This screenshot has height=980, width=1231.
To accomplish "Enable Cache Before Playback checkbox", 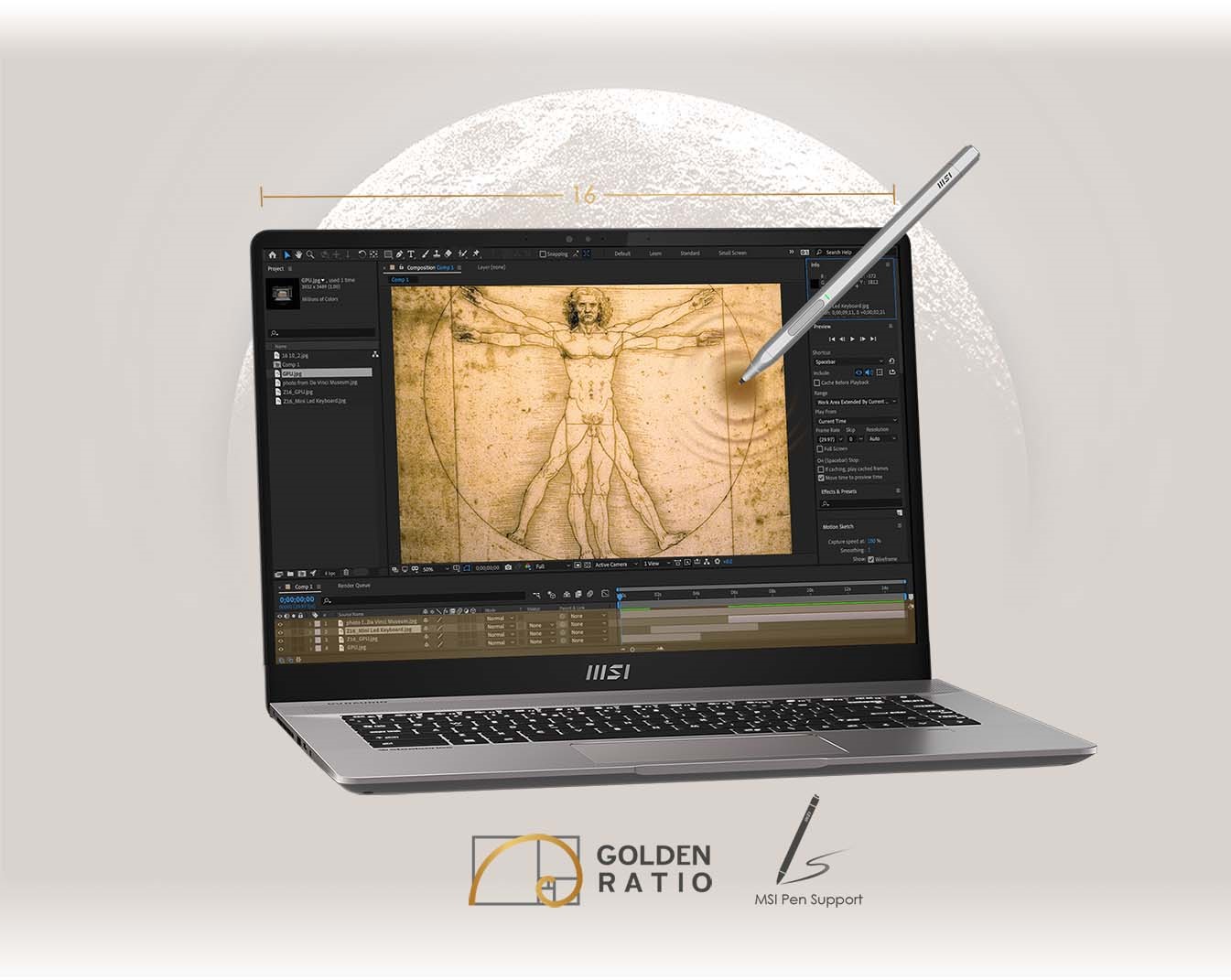I will tap(817, 382).
